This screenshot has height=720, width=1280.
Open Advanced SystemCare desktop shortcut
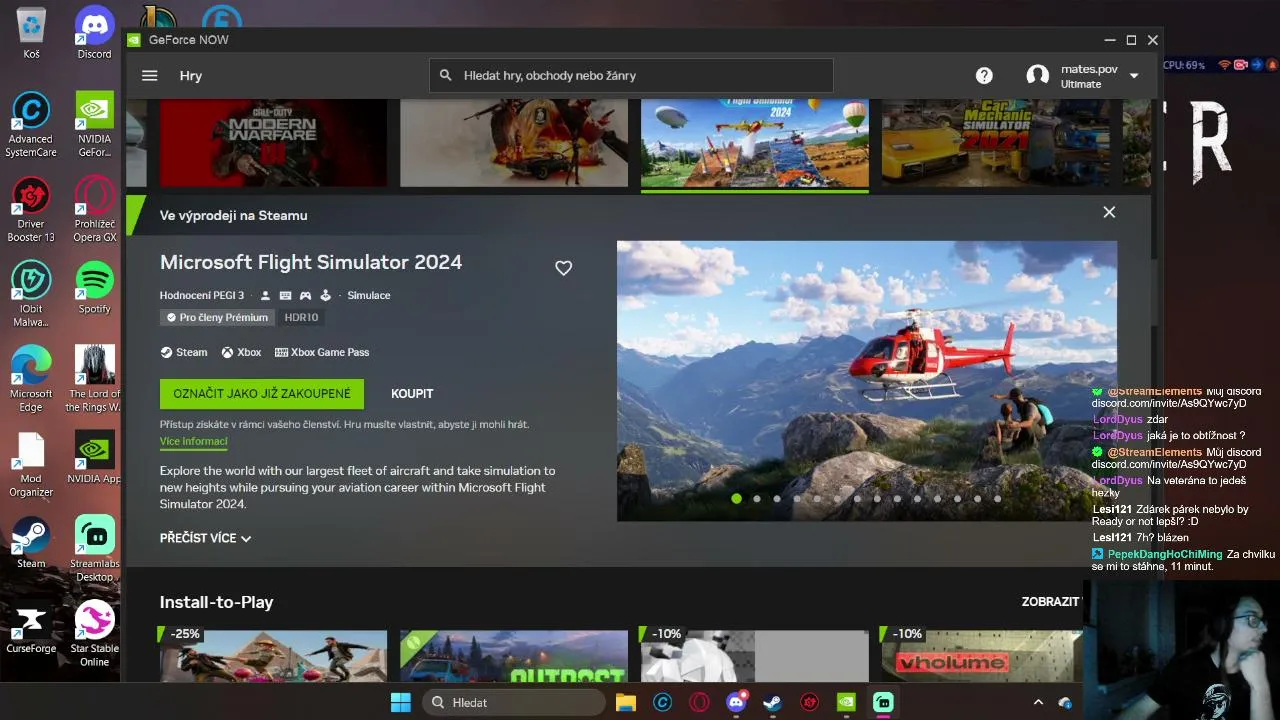pos(31,125)
